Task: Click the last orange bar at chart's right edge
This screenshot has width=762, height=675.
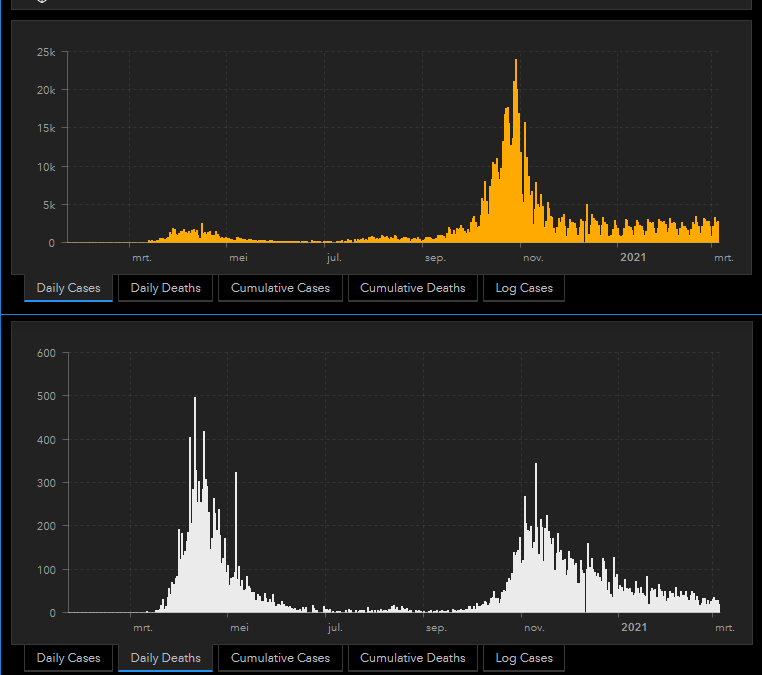Action: (x=717, y=232)
